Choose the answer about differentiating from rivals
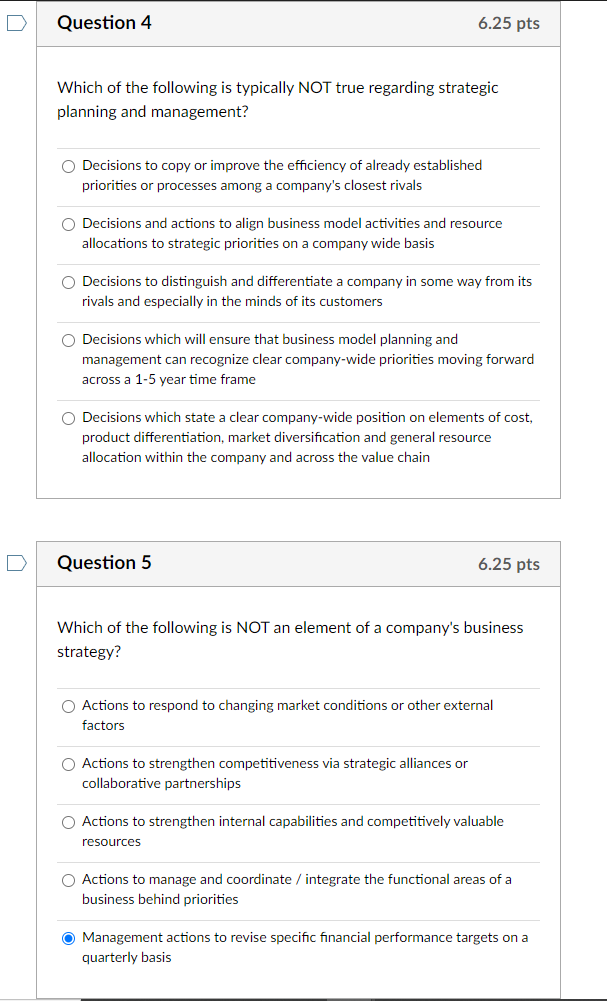This screenshot has width=607, height=1001. pos(67,282)
